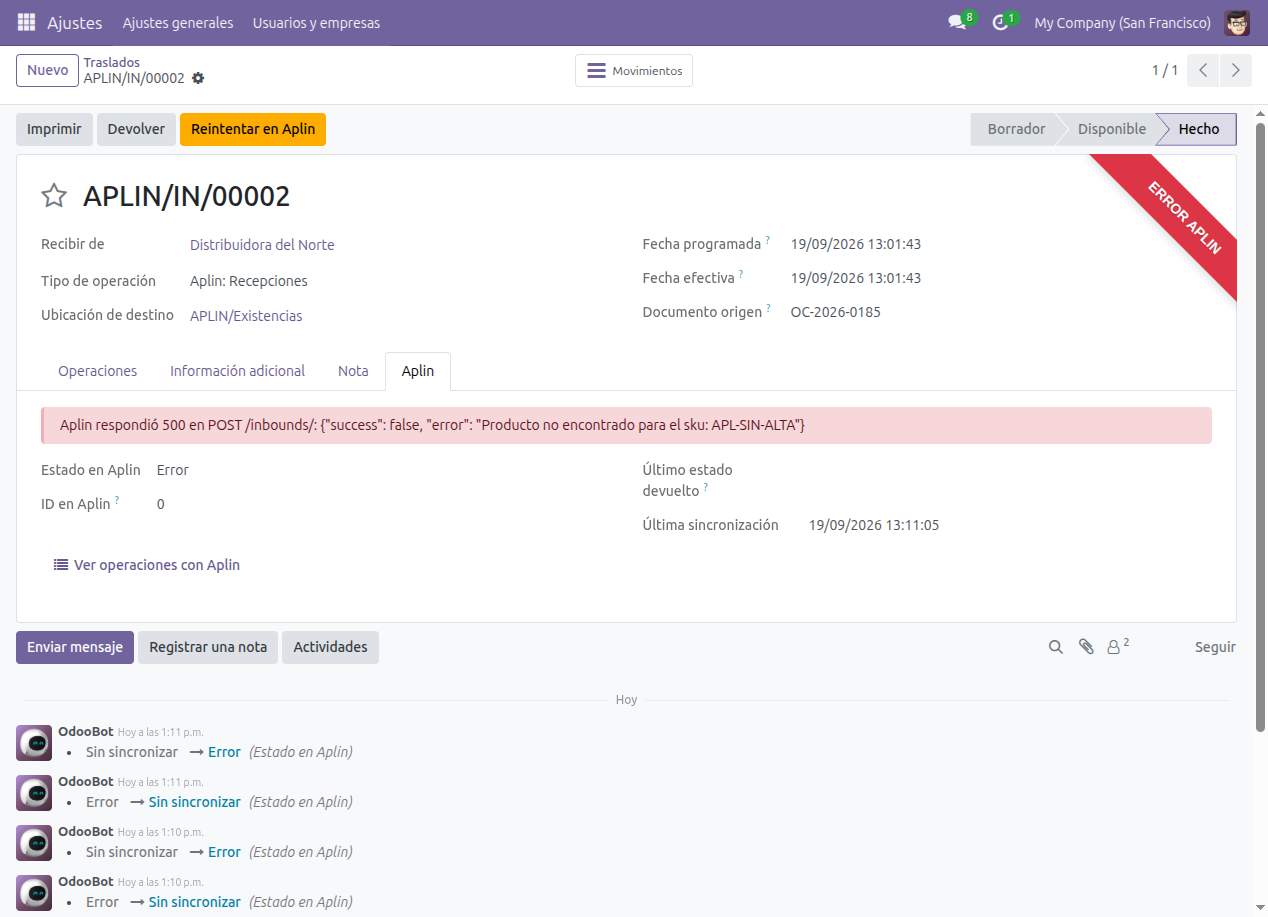Screen dimensions: 1268x917
Task: Click the user avatar in top bar
Action: (1237, 22)
